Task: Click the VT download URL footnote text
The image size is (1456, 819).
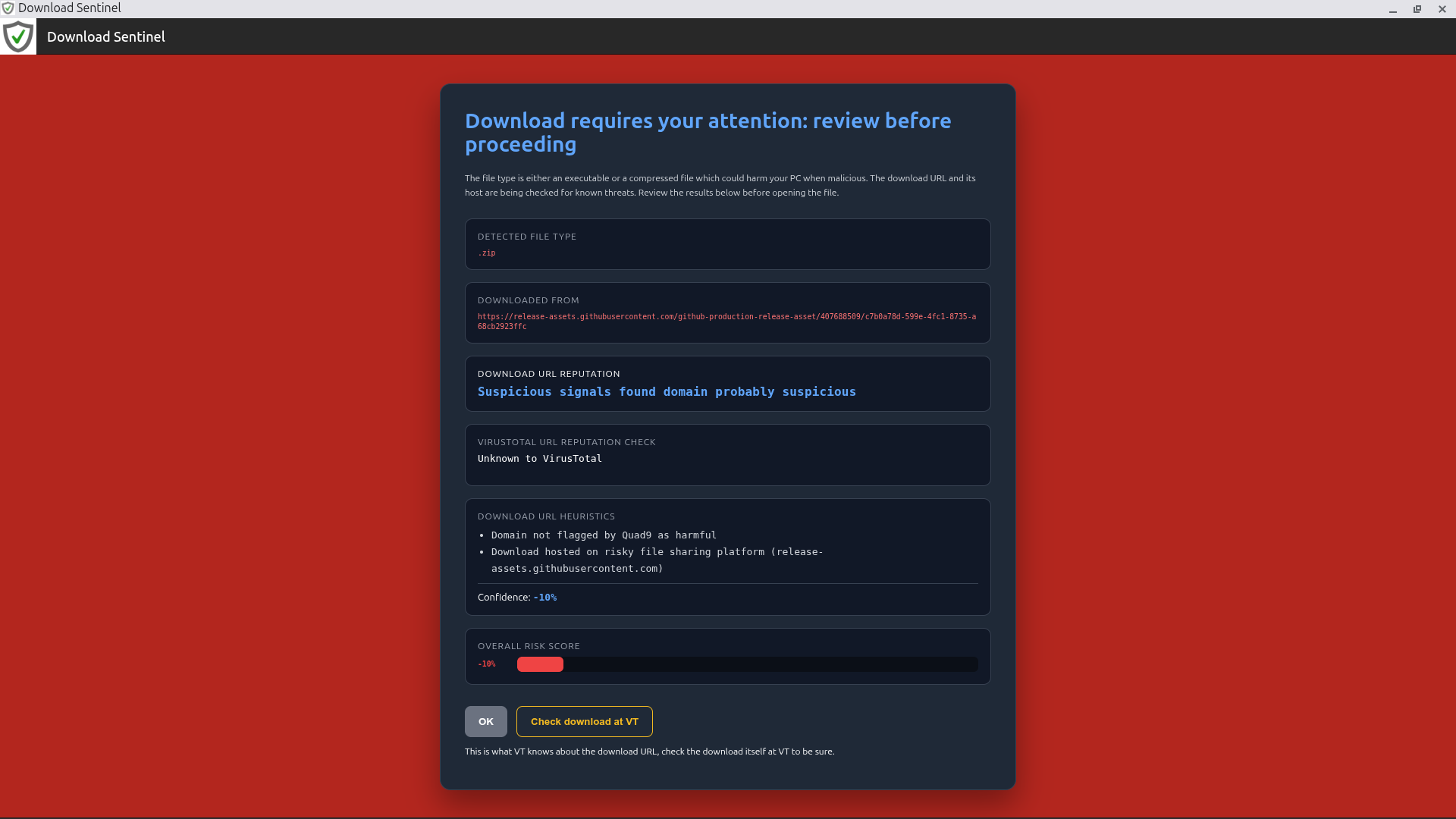Action: click(x=649, y=752)
